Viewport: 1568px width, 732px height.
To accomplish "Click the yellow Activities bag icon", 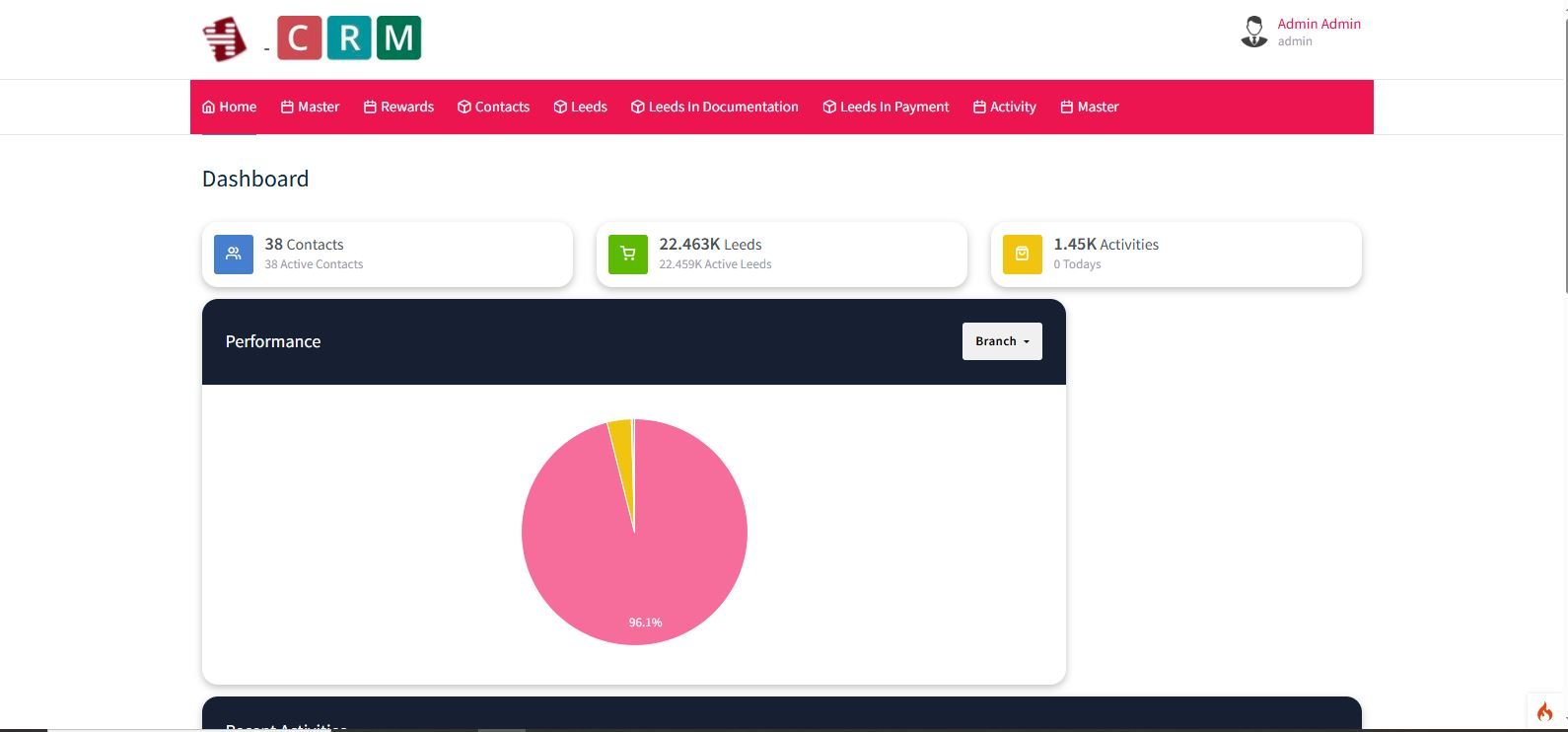I will click(x=1023, y=255).
